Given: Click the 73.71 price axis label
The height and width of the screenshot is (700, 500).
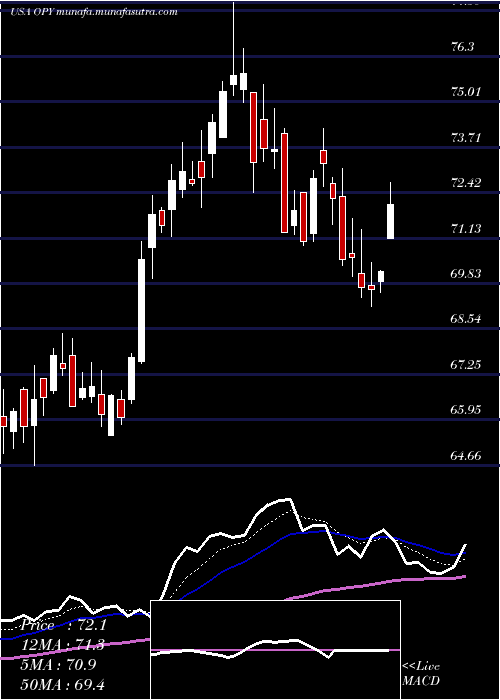Looking at the screenshot, I should point(466,138).
